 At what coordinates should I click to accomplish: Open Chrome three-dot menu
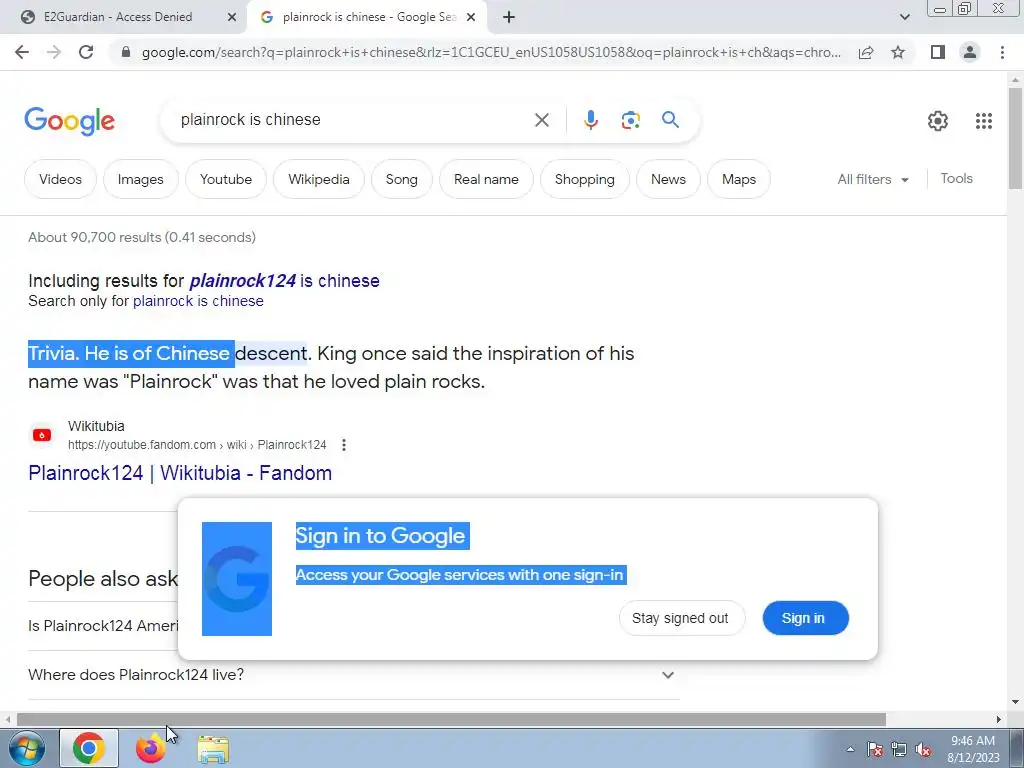click(x=1002, y=52)
